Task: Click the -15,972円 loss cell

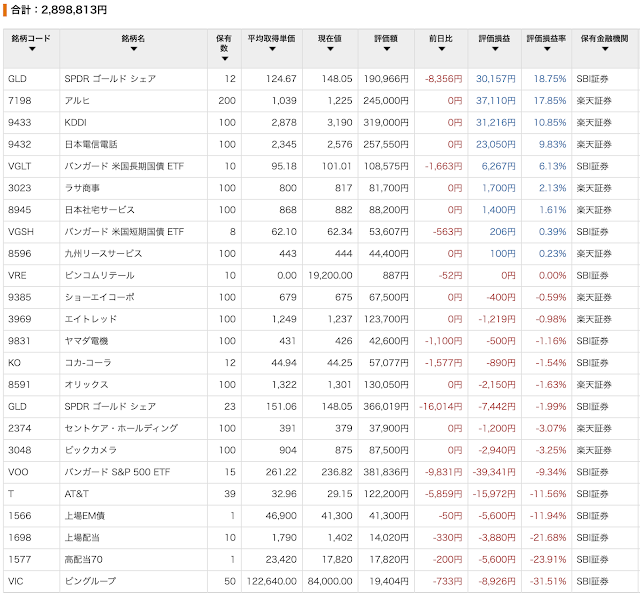Action: tap(494, 494)
